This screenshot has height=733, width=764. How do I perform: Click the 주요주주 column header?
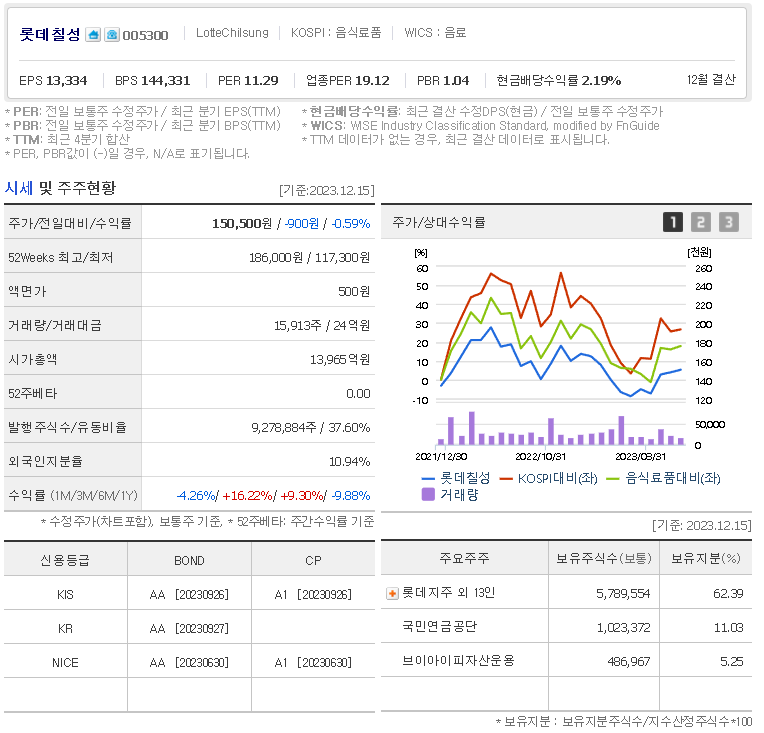[x=464, y=558]
